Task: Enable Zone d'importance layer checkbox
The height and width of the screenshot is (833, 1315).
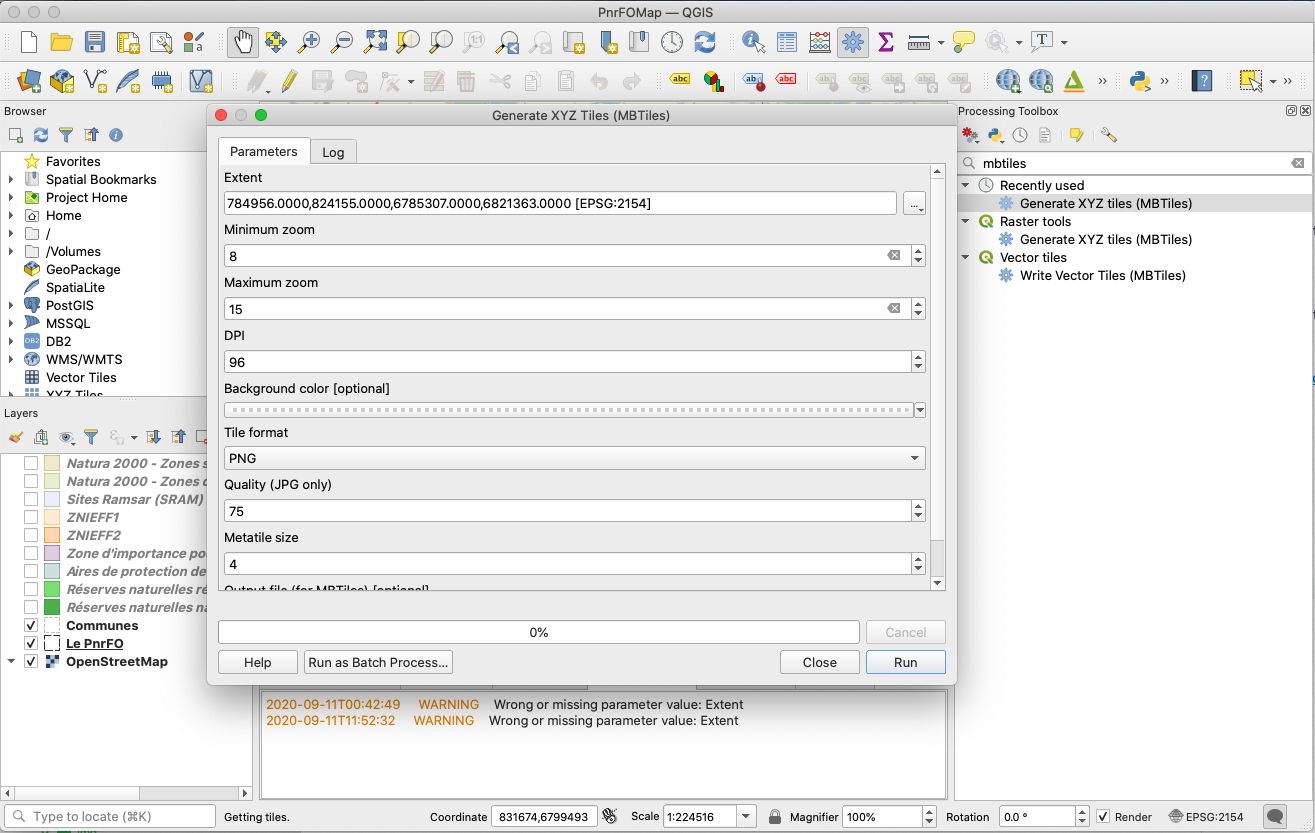Action: [31, 553]
